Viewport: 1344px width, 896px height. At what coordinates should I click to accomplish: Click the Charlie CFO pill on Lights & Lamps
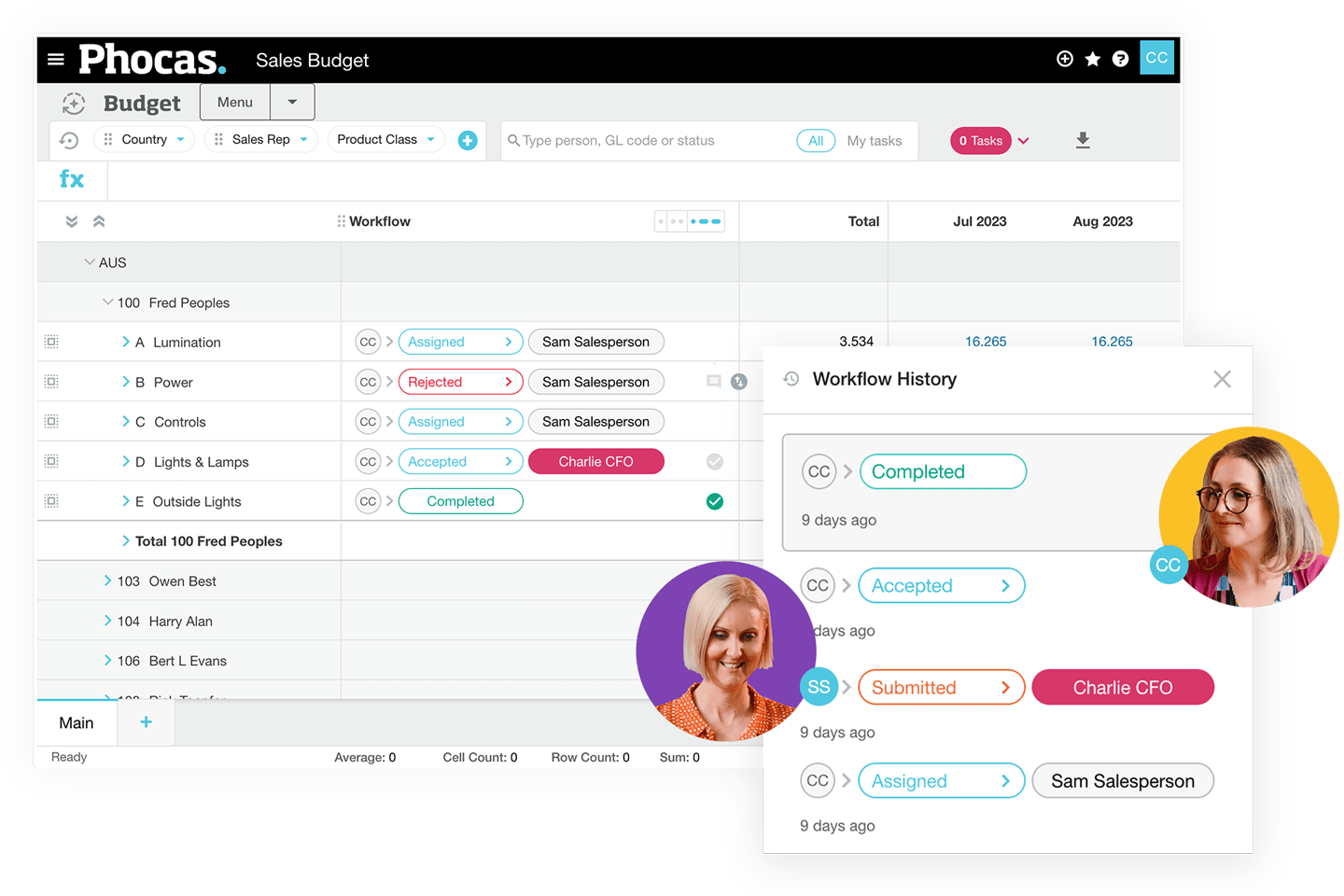pyautogui.click(x=595, y=461)
